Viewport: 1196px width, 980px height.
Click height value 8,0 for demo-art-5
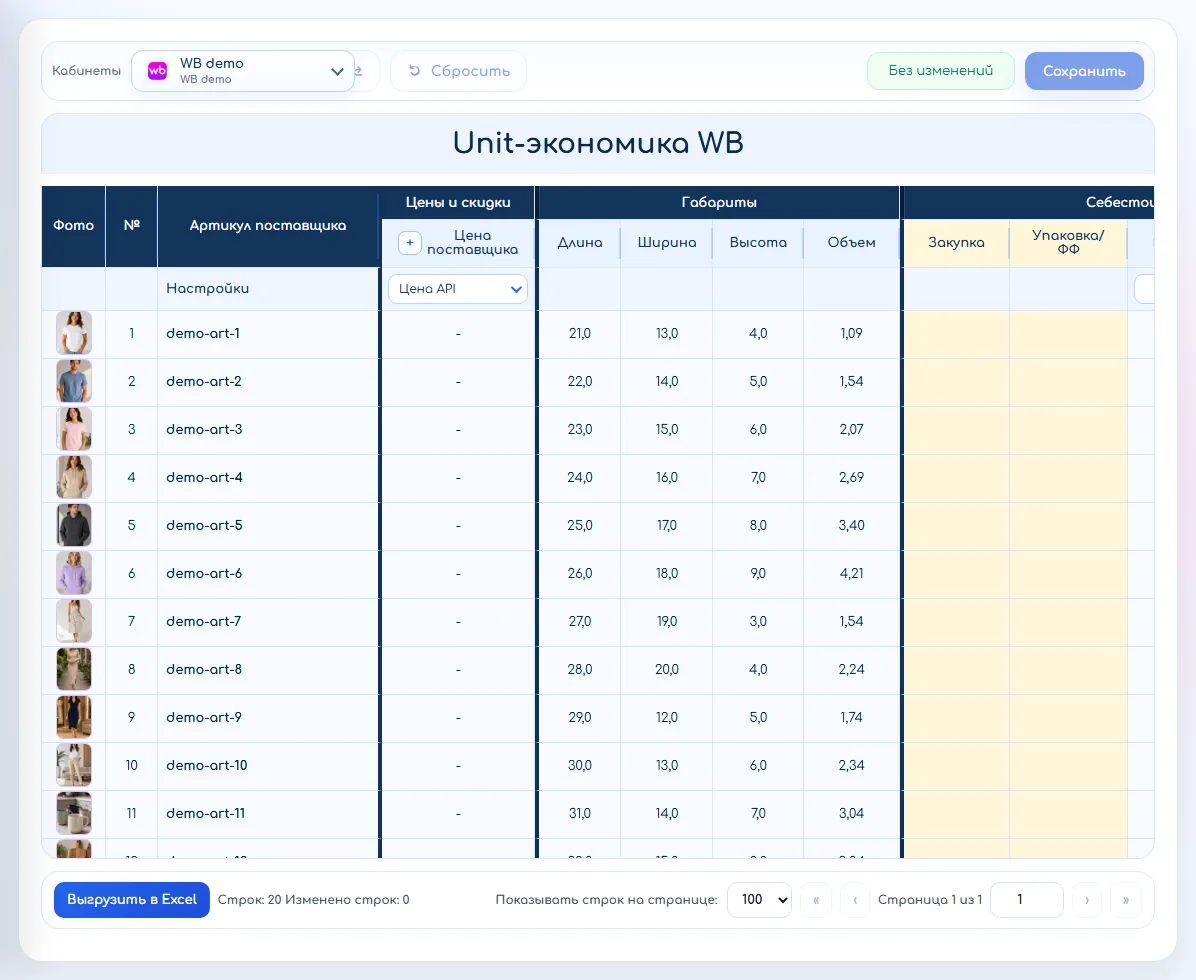[x=757, y=525]
